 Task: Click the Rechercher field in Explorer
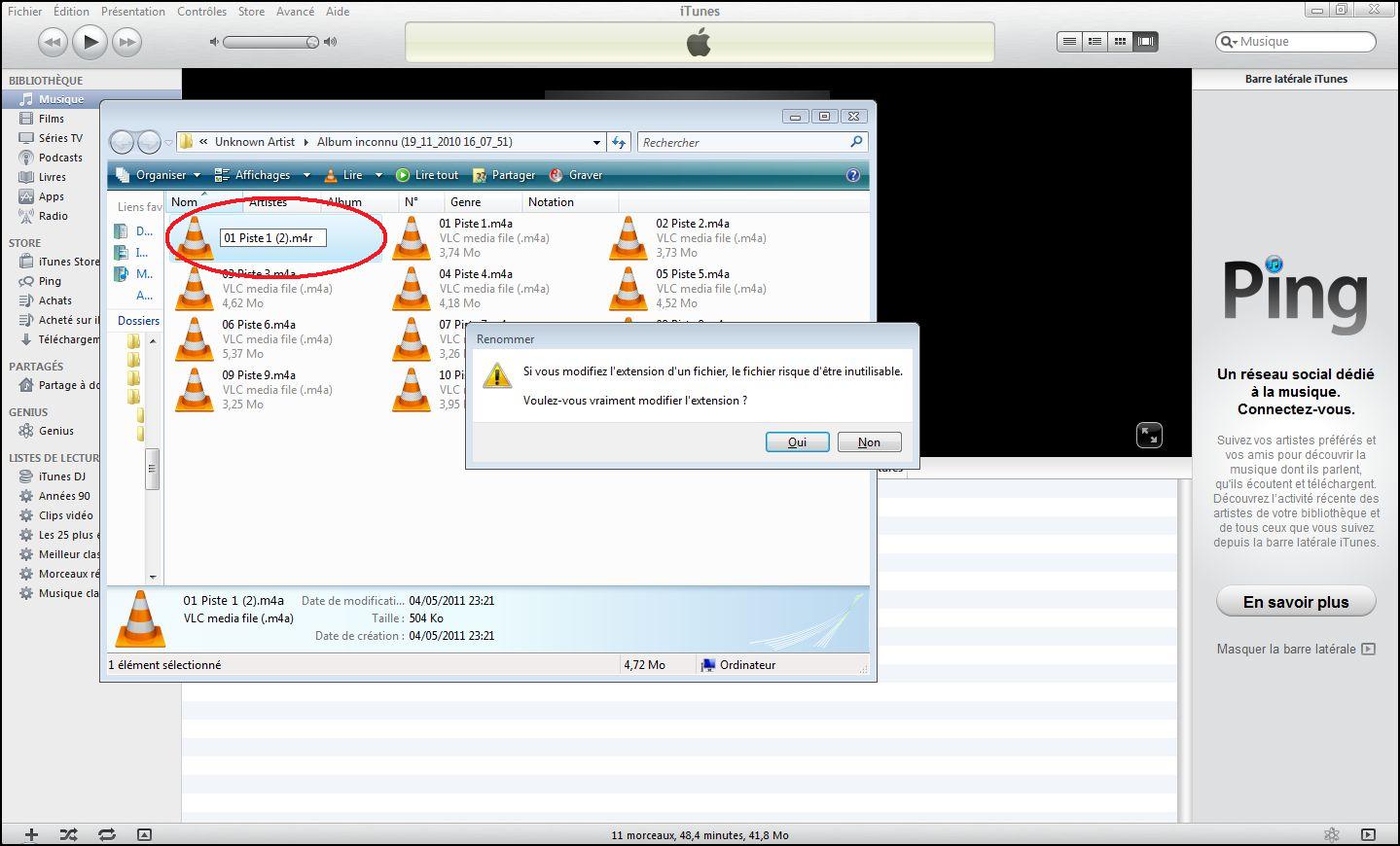(x=752, y=143)
